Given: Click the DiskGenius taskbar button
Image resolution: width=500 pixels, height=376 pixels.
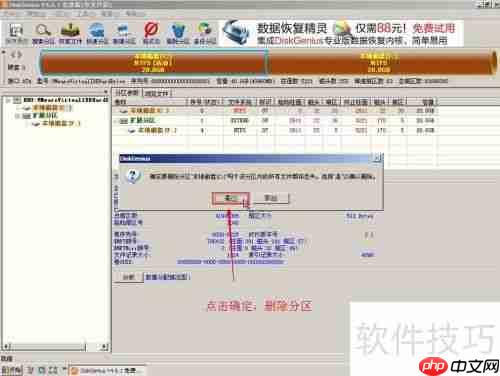Looking at the screenshot, I should click(x=107, y=370).
